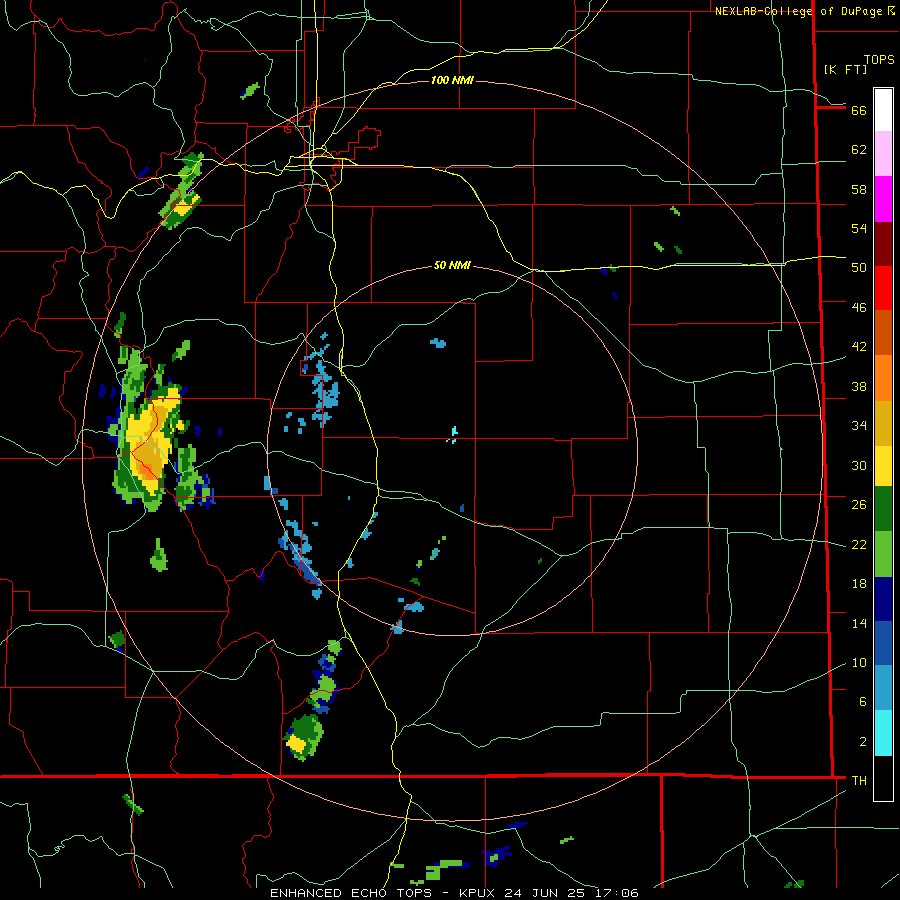
Task: Click the bright yellow legend swatch
Action: click(x=883, y=465)
